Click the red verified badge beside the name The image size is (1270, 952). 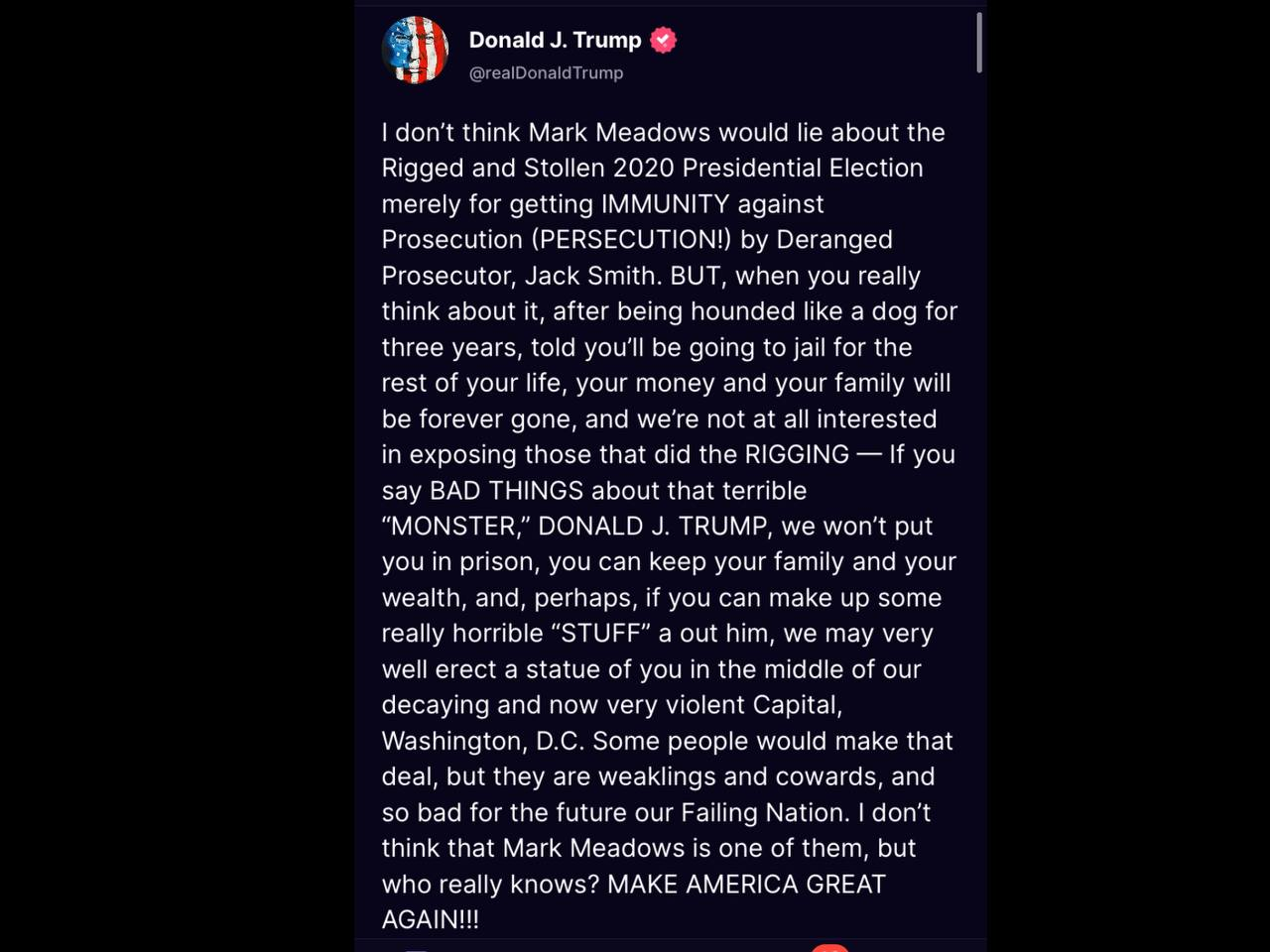[663, 40]
